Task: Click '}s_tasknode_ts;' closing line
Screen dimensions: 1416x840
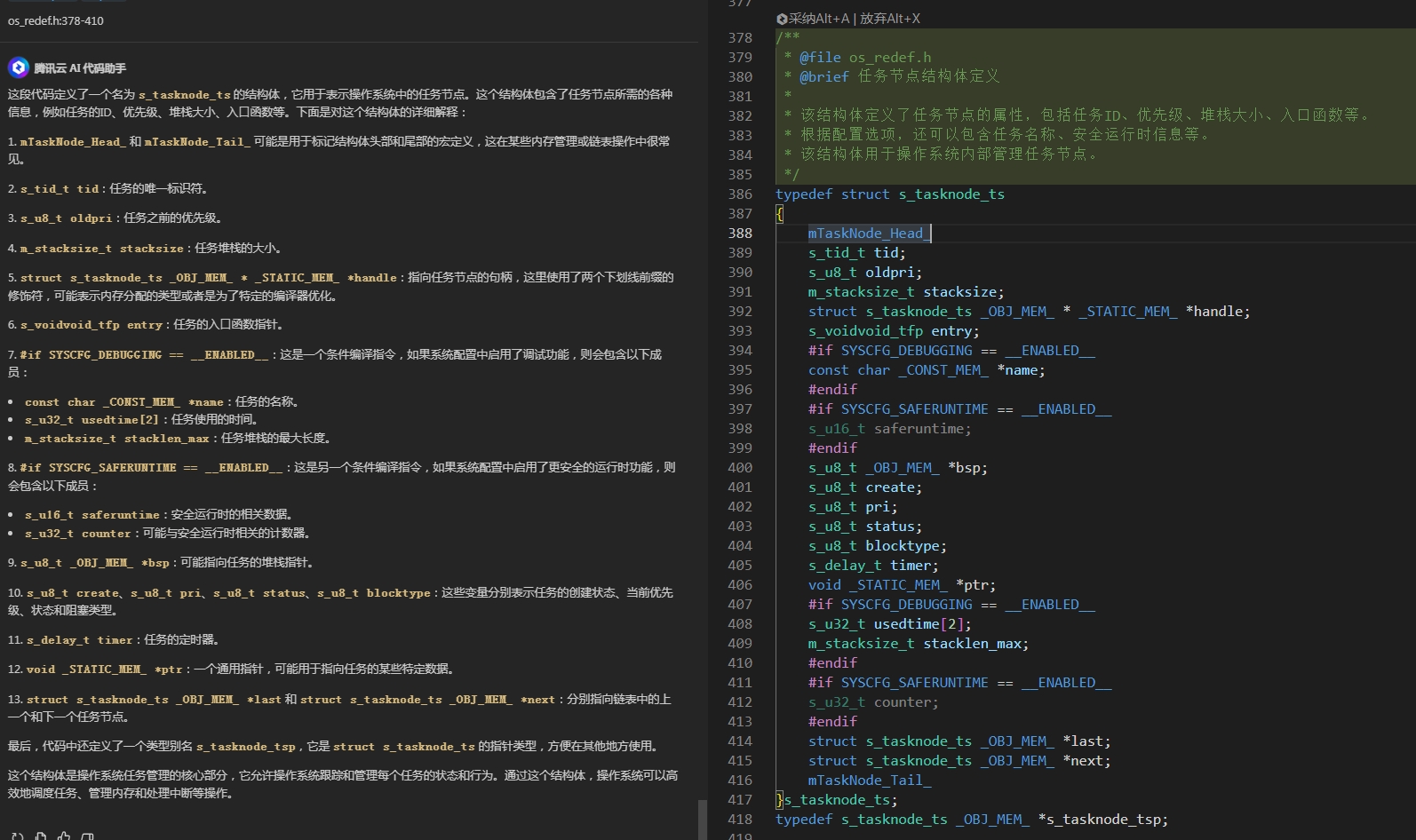Action: point(837,800)
